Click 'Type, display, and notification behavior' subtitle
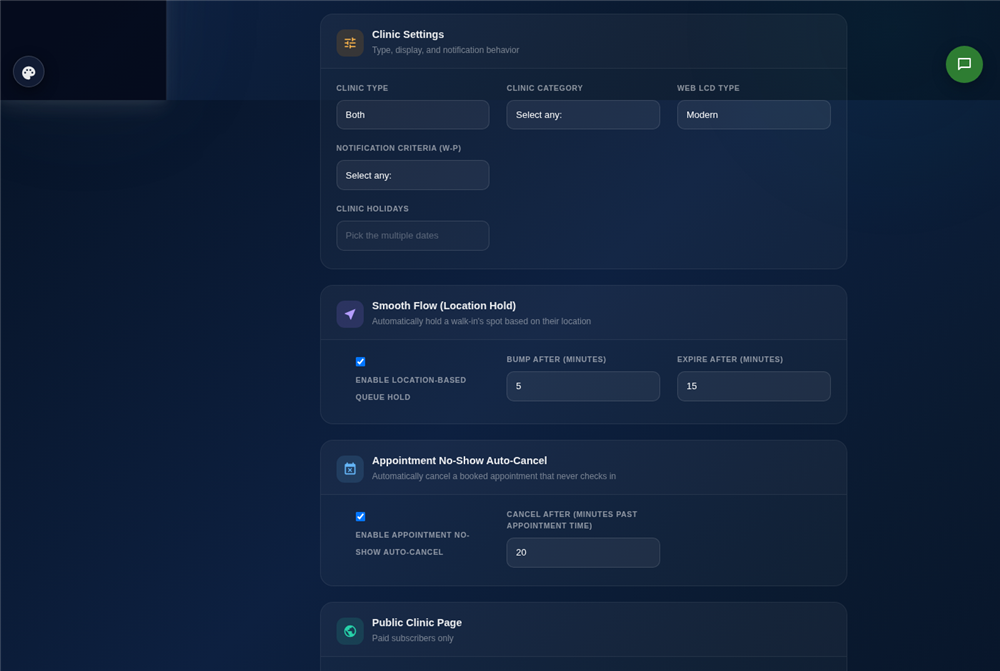This screenshot has width=1000, height=671. [x=445, y=50]
